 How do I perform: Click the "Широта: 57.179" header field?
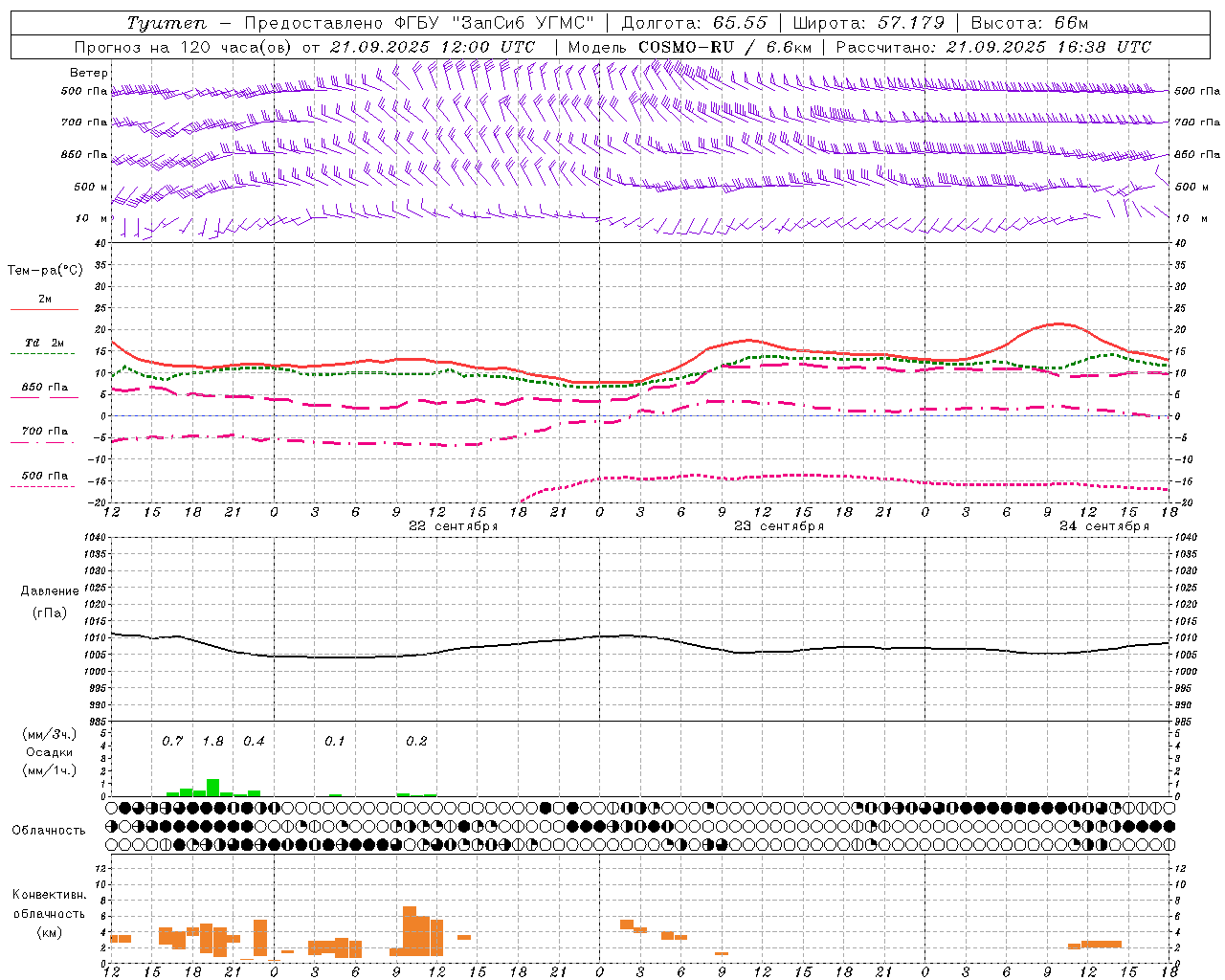pos(869,23)
